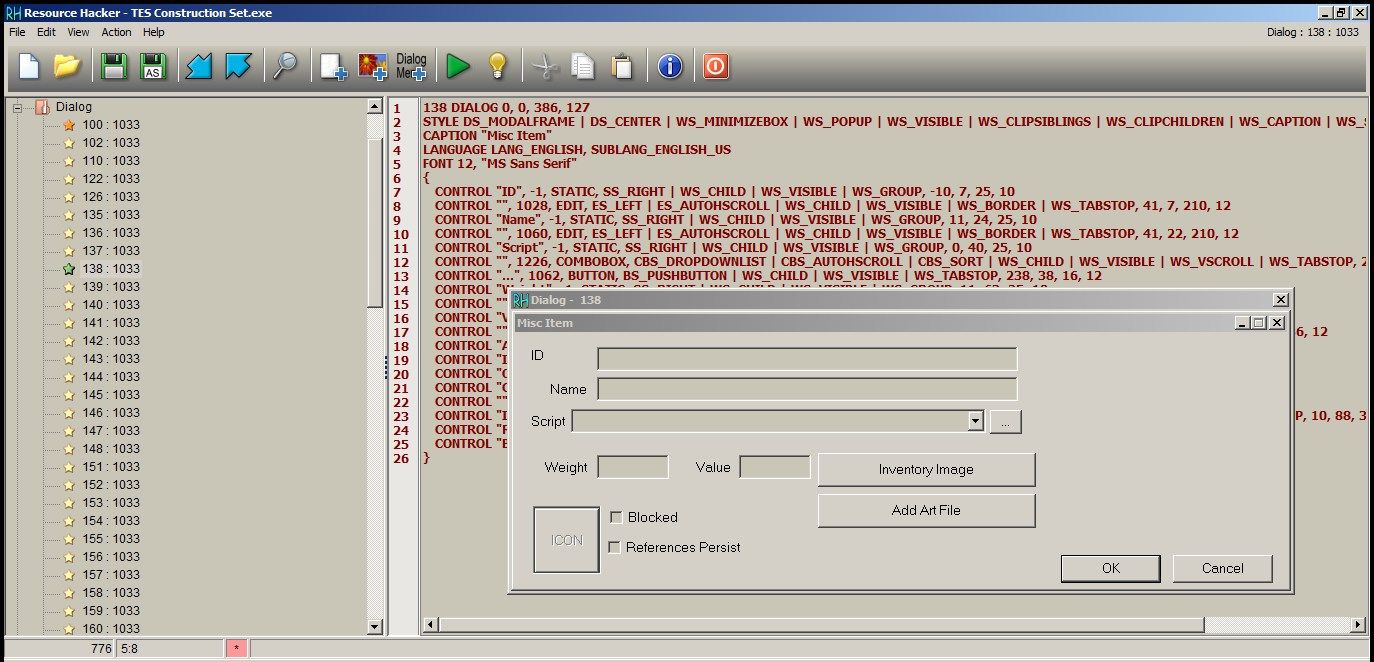The width and height of the screenshot is (1374, 662).
Task: Select tree item 145 : 1033
Action: pos(110,395)
